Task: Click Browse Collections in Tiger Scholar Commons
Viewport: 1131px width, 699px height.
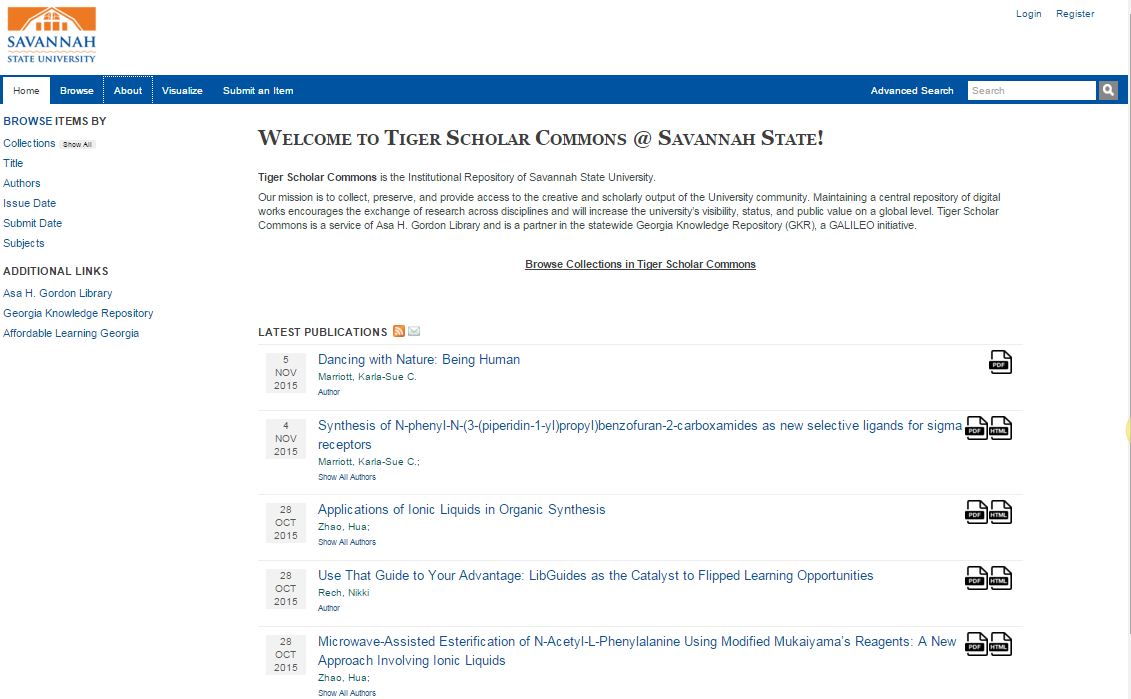Action: pos(641,264)
